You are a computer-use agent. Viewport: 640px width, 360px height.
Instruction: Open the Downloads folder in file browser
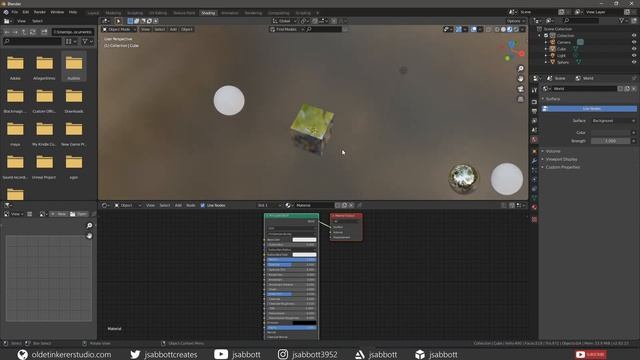(74, 101)
